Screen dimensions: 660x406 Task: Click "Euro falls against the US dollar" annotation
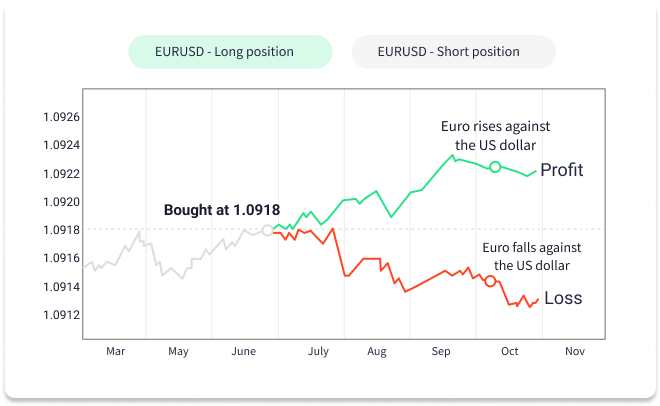point(532,256)
